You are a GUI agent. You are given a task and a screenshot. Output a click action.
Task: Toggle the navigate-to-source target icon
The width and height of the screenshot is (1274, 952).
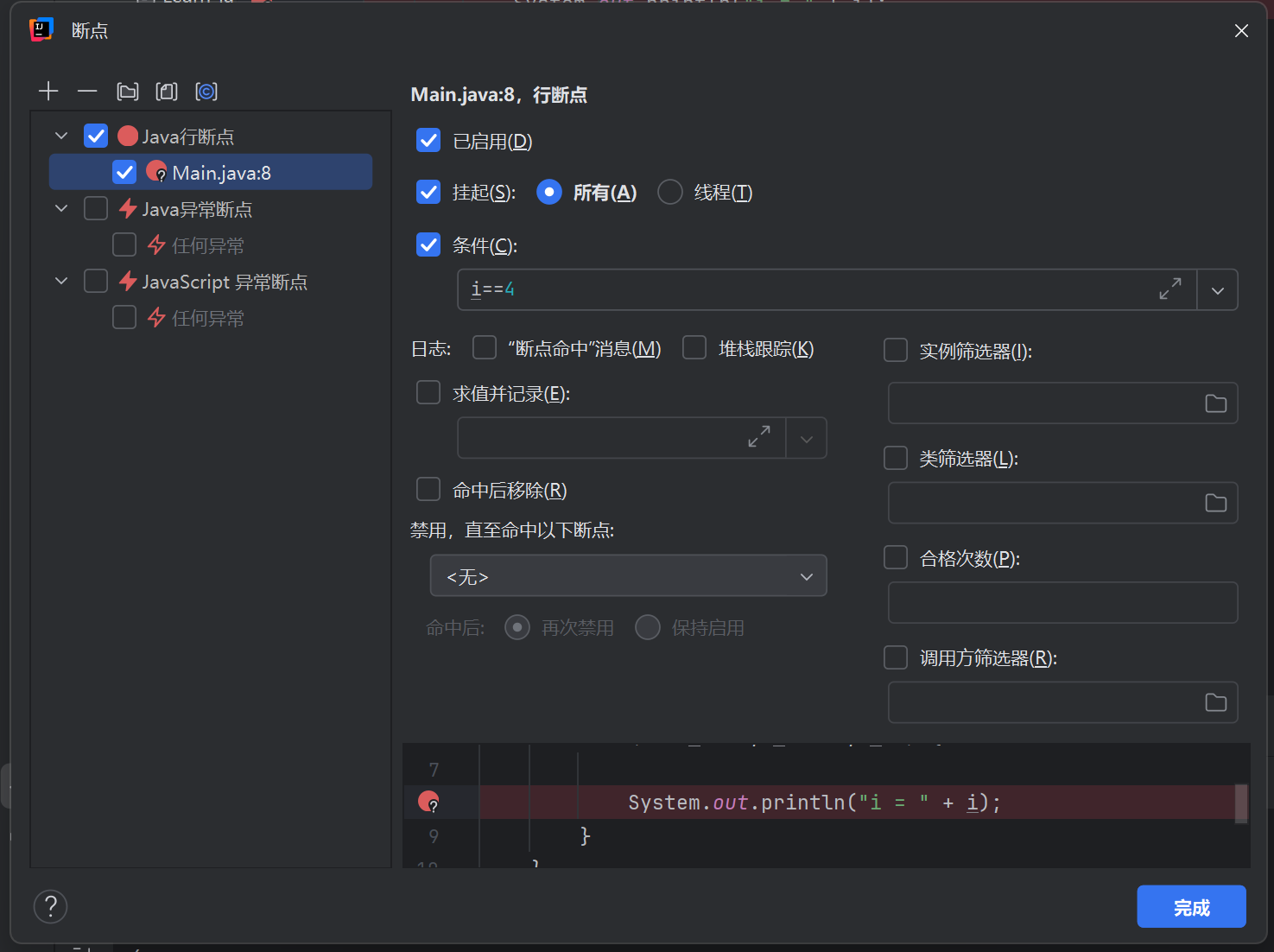[x=206, y=91]
